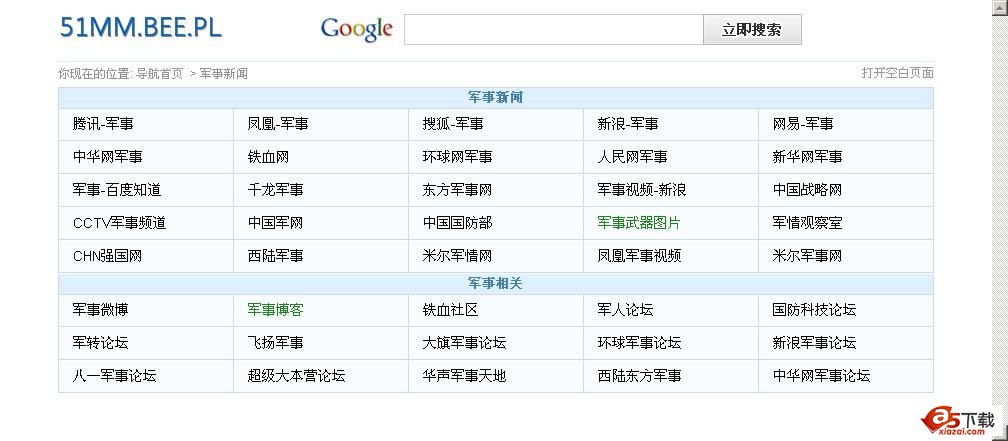Select 千龙军事 link
Viewport: 1008px width, 441px height.
click(275, 190)
